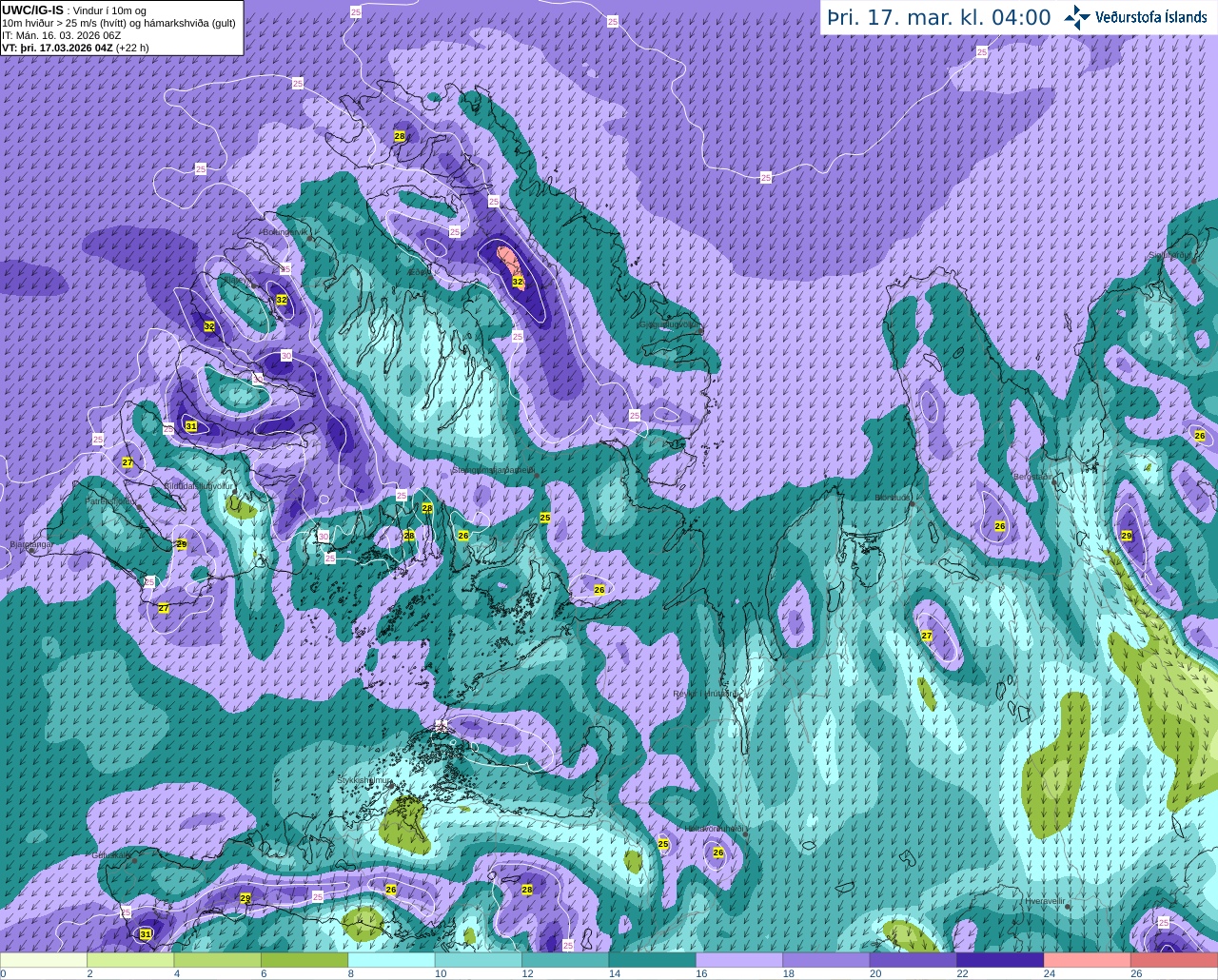This screenshot has height=980, width=1218.
Task: Click the yellow 29 gust marker east of Bergstaðir
Action: 1128,536
